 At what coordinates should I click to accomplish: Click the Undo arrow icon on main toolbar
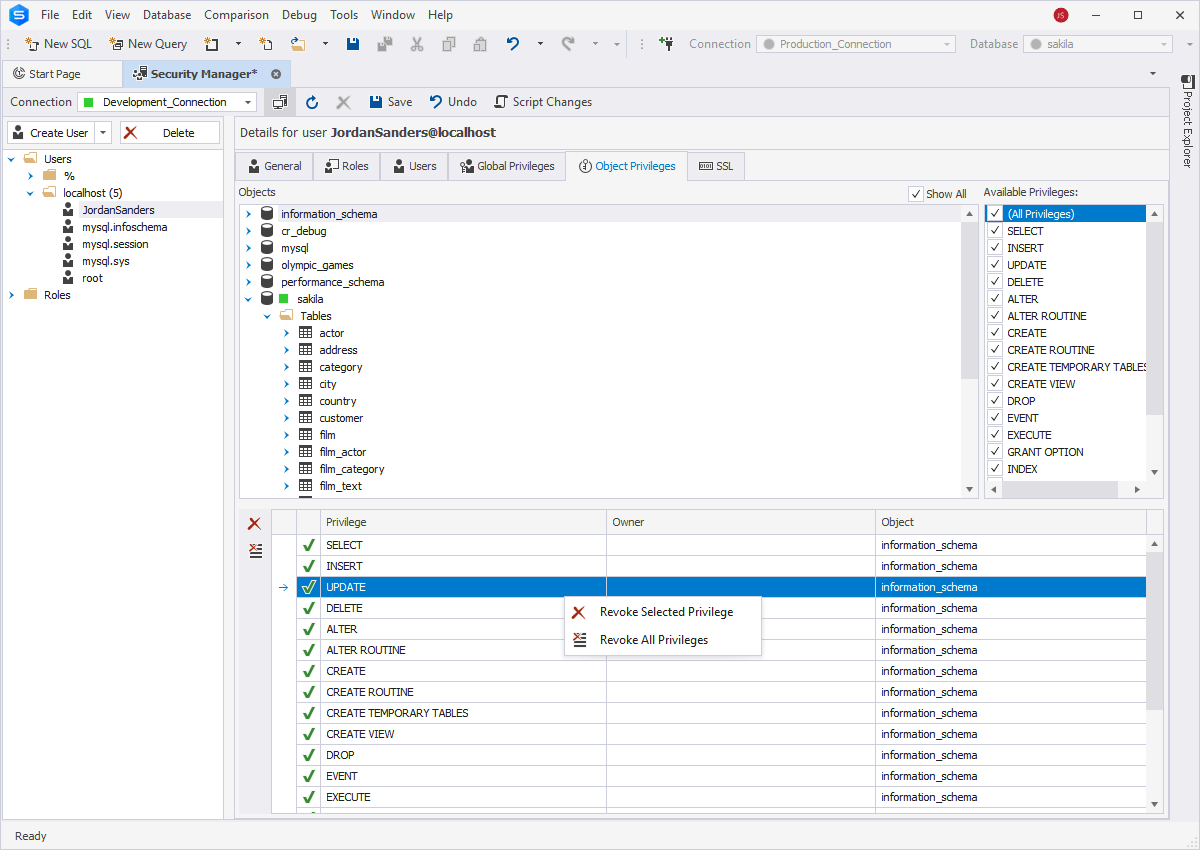click(512, 43)
